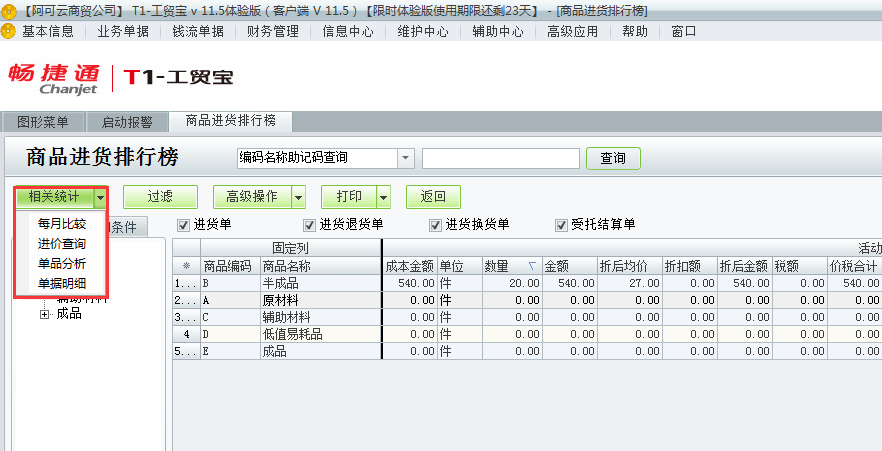Viewport: 882px width, 451px height.
Task: Open the 打印 dropdown arrow
Action: coord(384,197)
